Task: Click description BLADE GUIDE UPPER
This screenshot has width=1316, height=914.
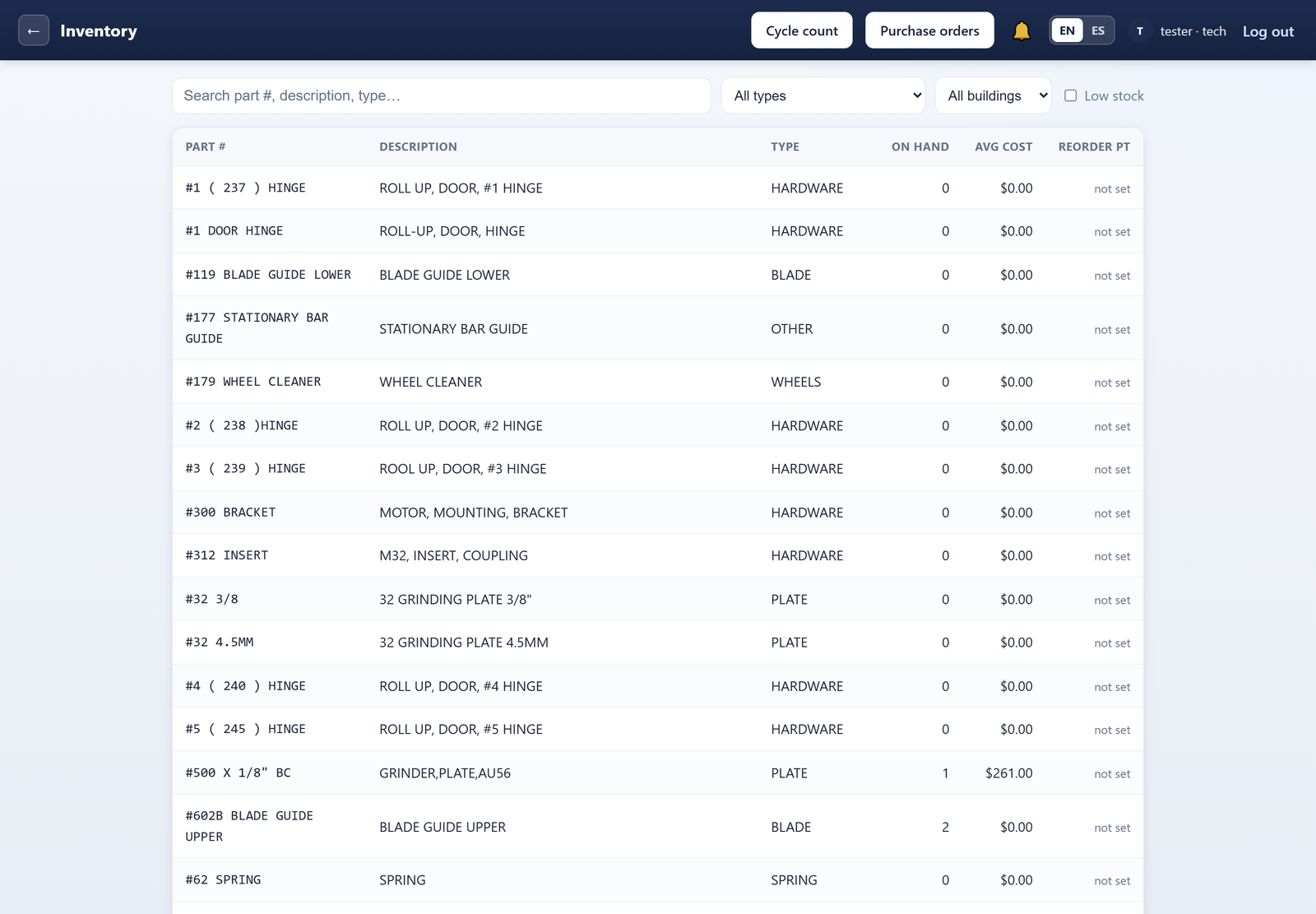Action: [443, 827]
